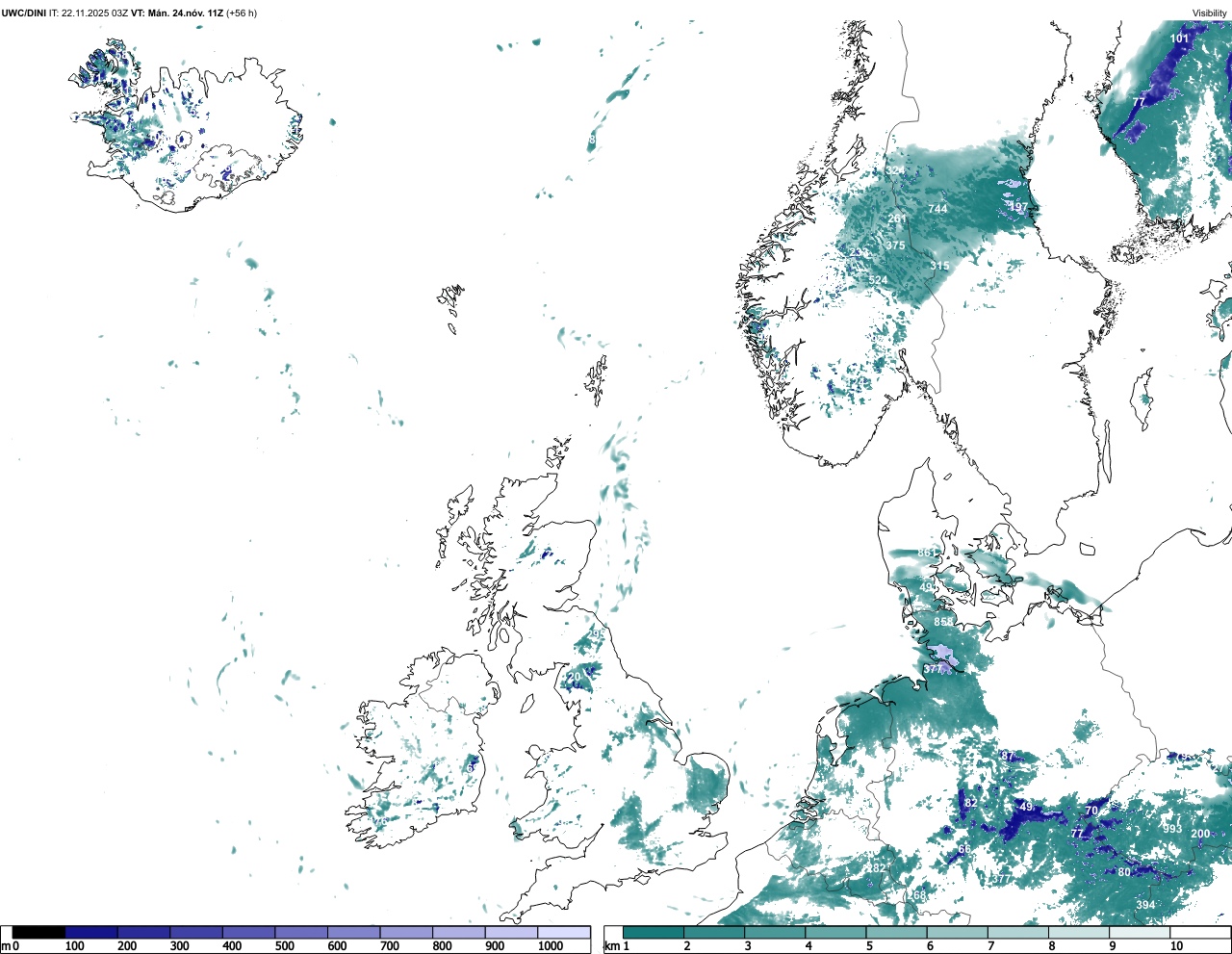Viewport: 1232px width, 954px height.
Task: Click the 'Visibility' title at top right
Action: (x=1210, y=13)
